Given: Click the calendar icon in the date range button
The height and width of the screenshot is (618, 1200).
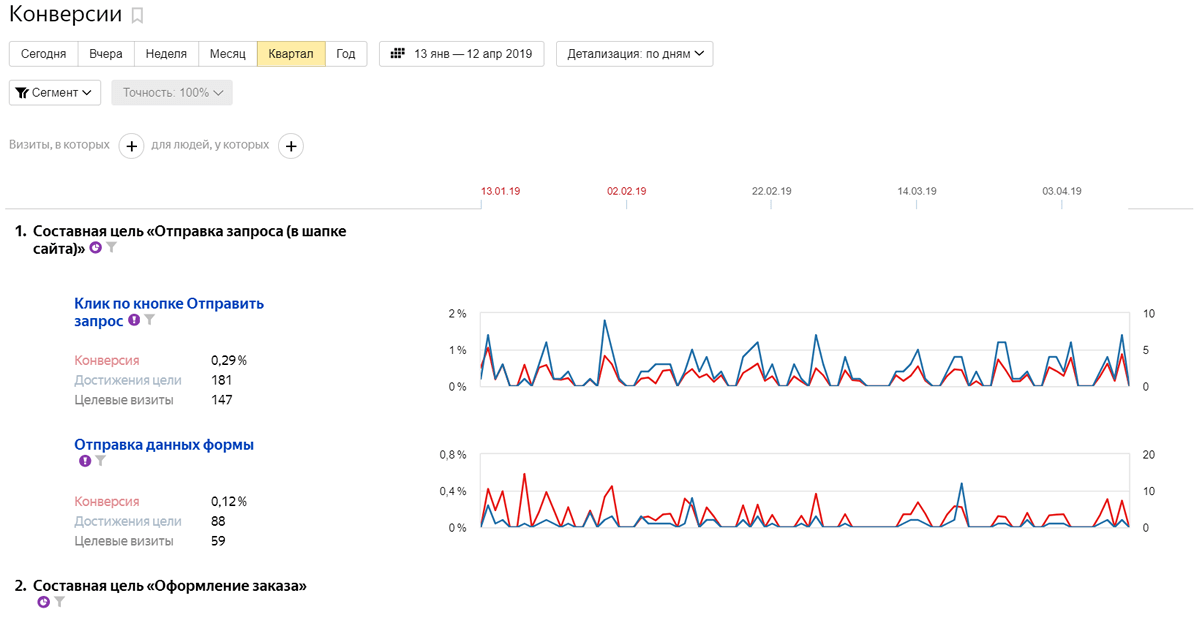Looking at the screenshot, I should [x=397, y=53].
